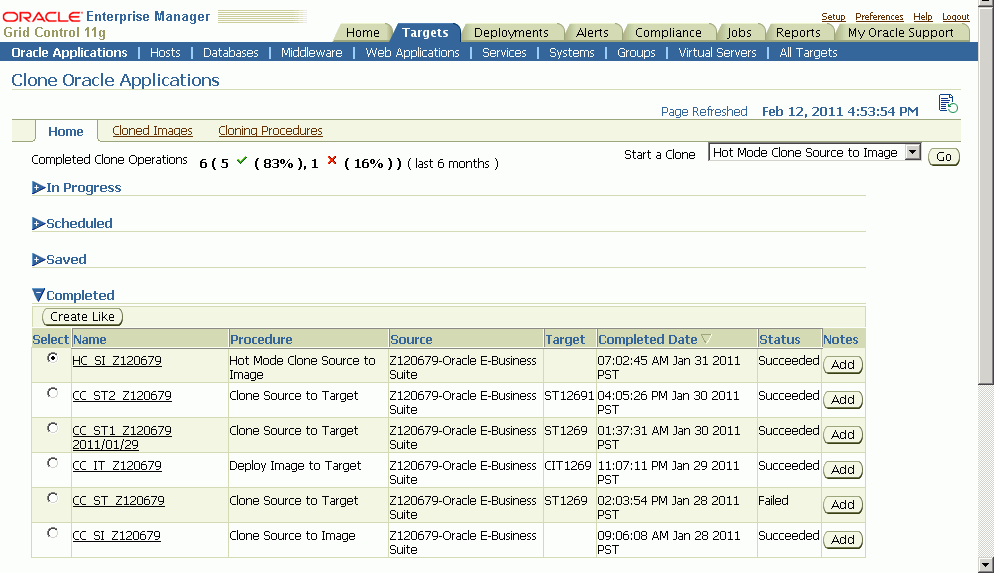
Task: Select radio button for CC_ST_Z120679
Action: click(53, 498)
